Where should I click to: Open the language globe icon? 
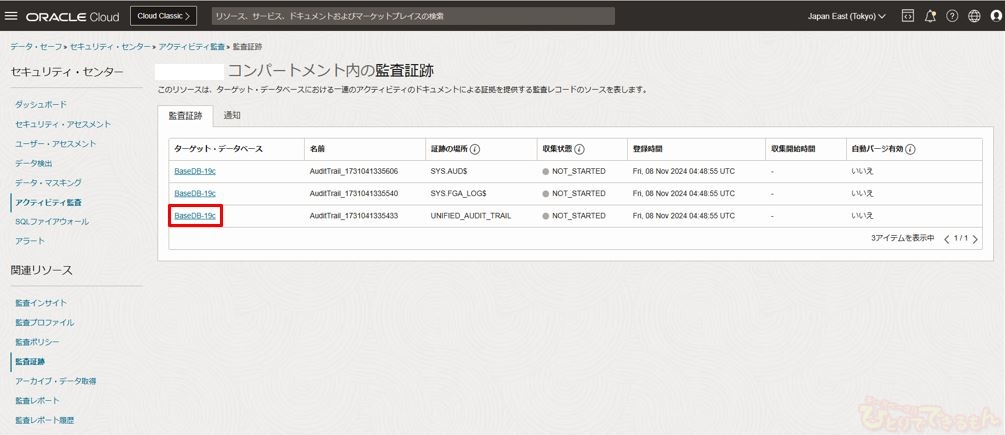click(x=974, y=16)
